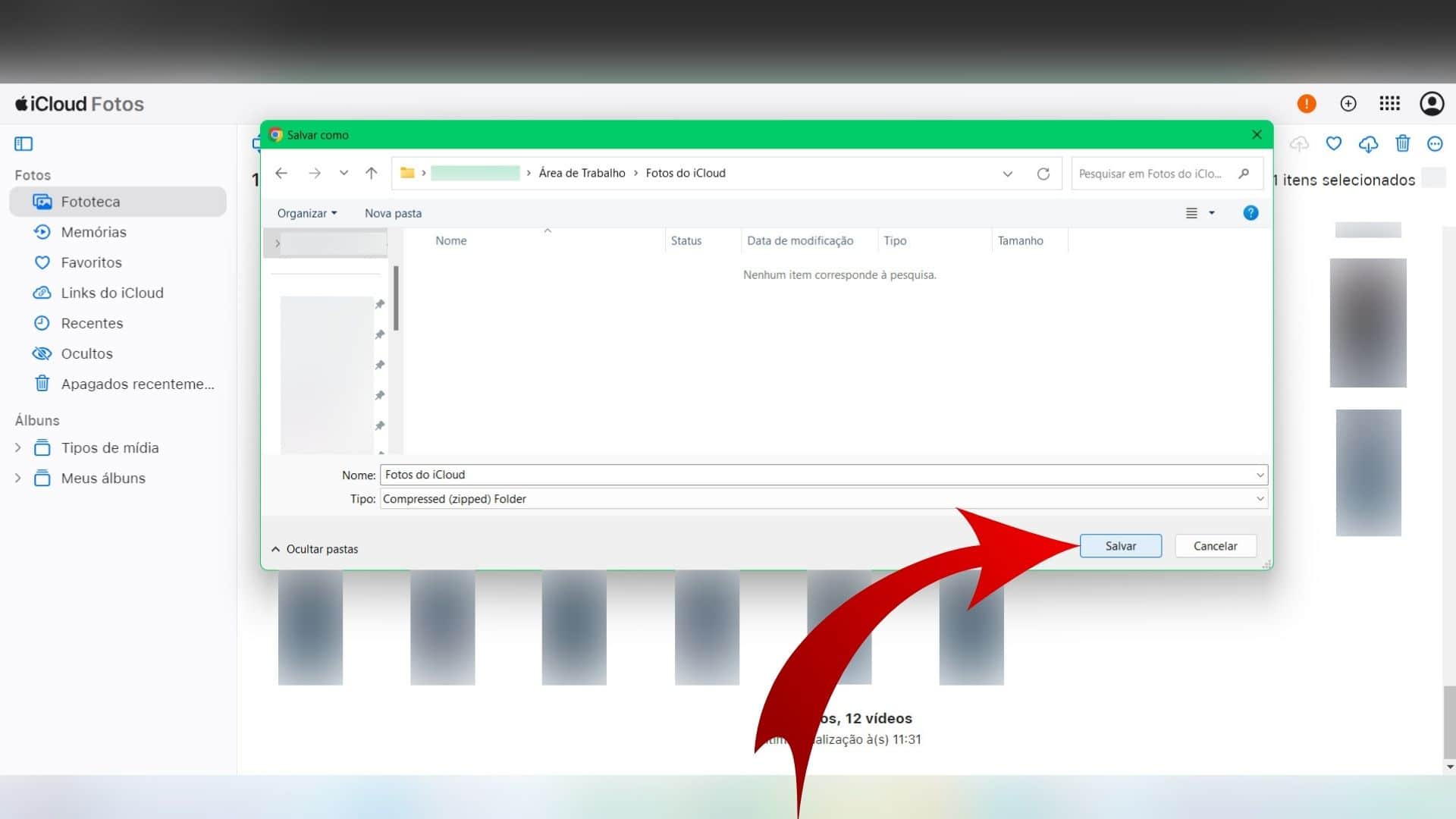Delete selected photos with trash icon
Viewport: 1456px width, 819px height.
click(x=1402, y=143)
